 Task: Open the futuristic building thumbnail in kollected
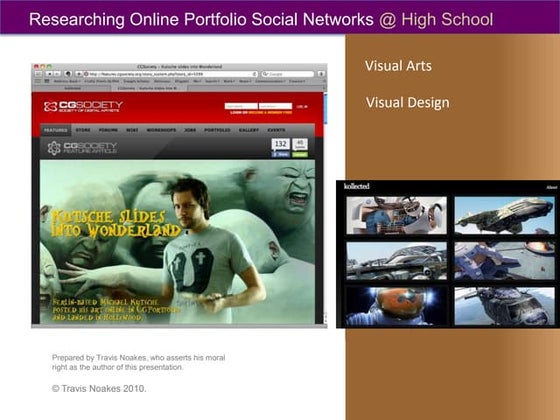point(396,261)
